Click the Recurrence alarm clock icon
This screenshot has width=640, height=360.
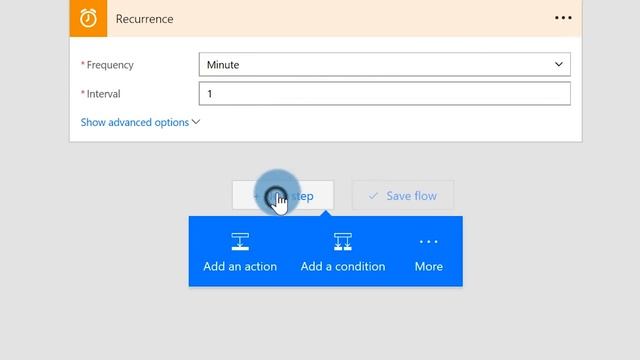click(x=88, y=18)
